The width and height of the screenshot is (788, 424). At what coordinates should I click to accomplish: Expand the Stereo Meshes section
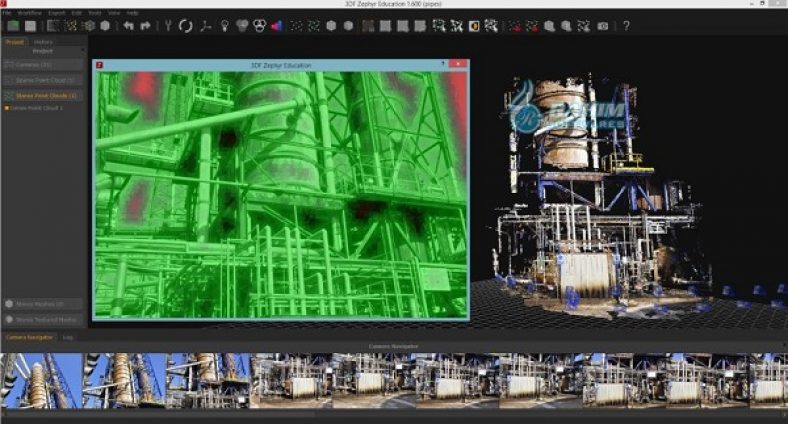pos(43,304)
